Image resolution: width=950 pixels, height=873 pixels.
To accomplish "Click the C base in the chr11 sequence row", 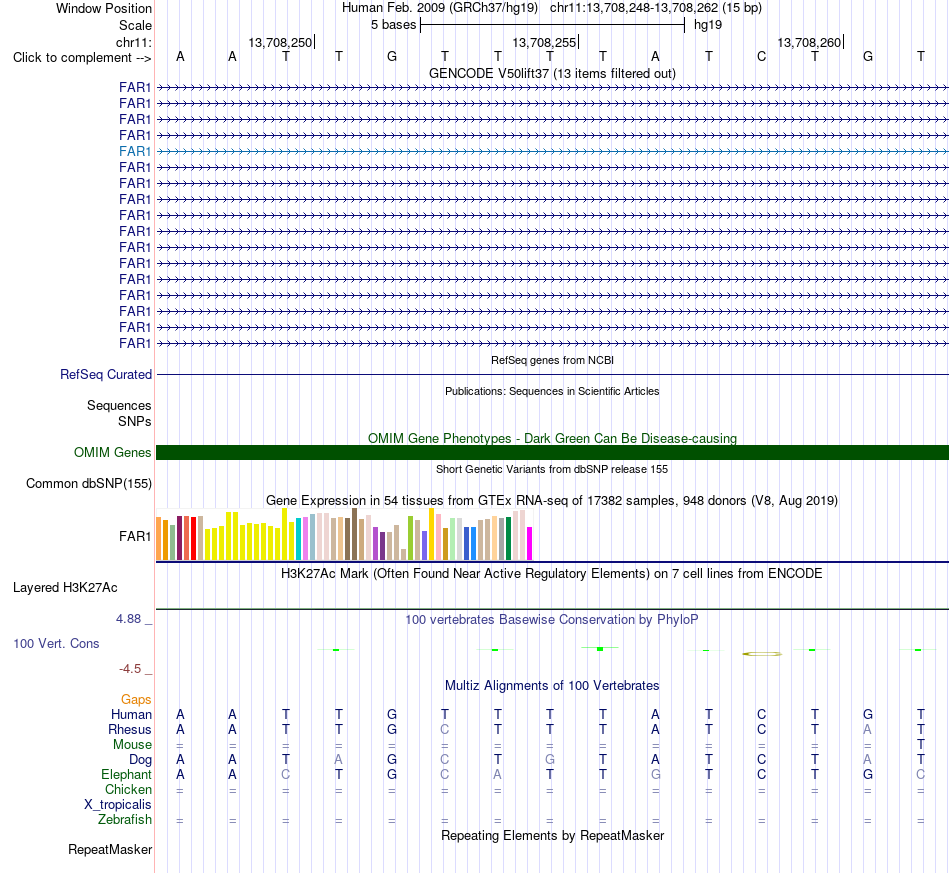I will pos(762,57).
